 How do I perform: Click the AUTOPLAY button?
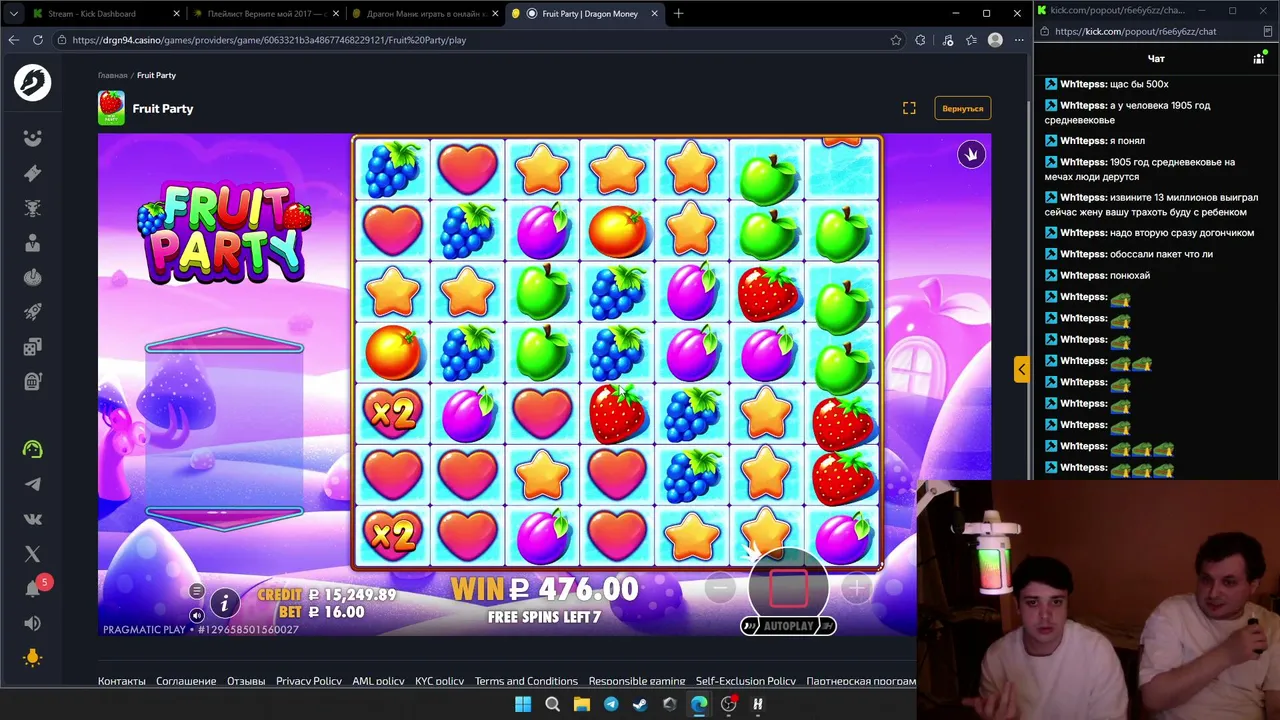point(788,626)
